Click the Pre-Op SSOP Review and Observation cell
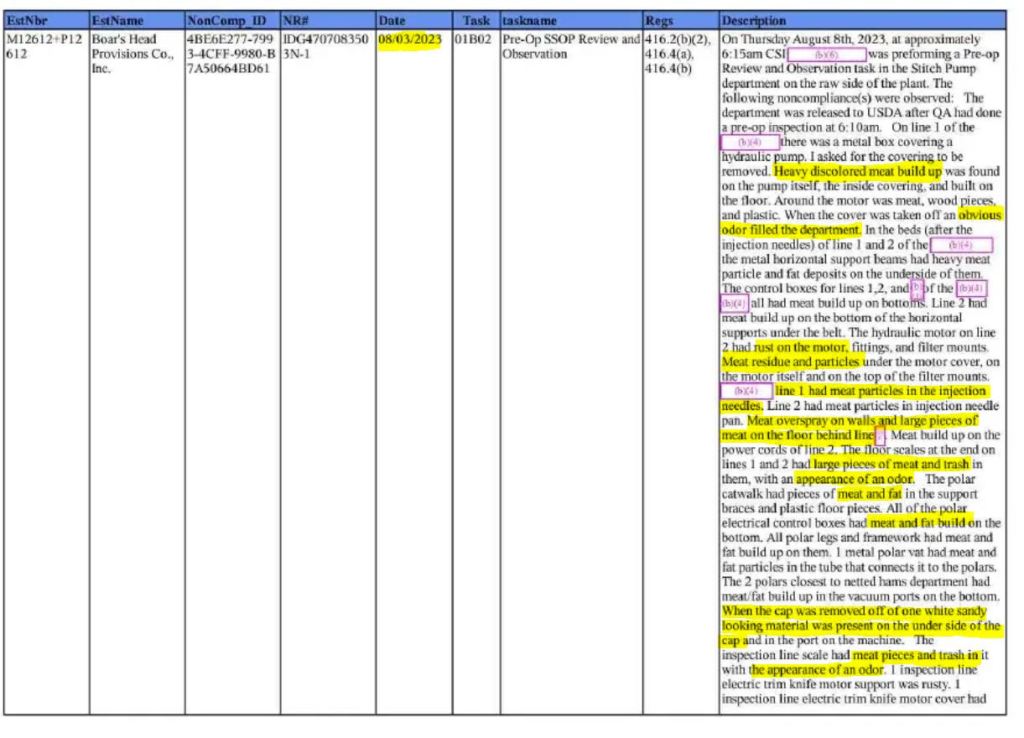 (570, 47)
